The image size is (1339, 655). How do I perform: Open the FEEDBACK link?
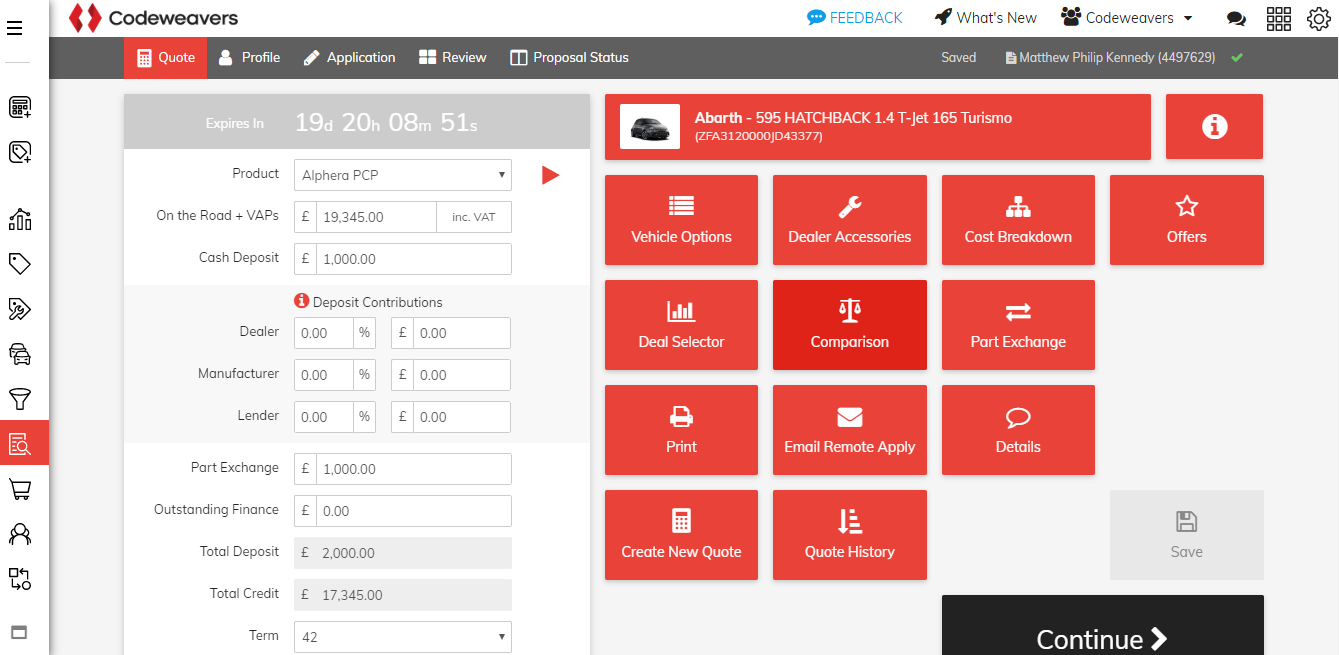855,18
